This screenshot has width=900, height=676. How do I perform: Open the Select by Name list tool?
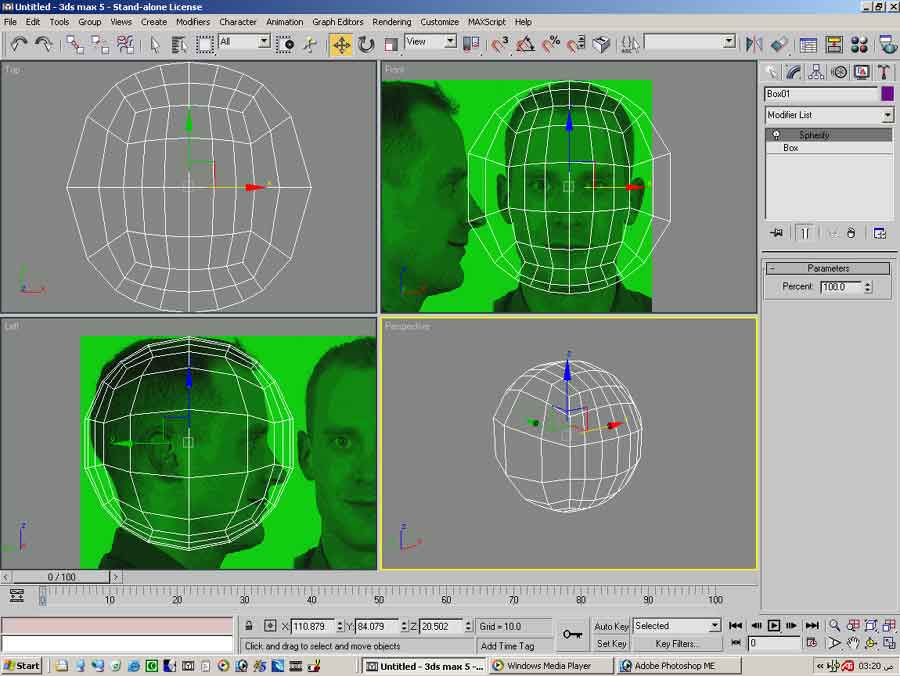tap(179, 44)
